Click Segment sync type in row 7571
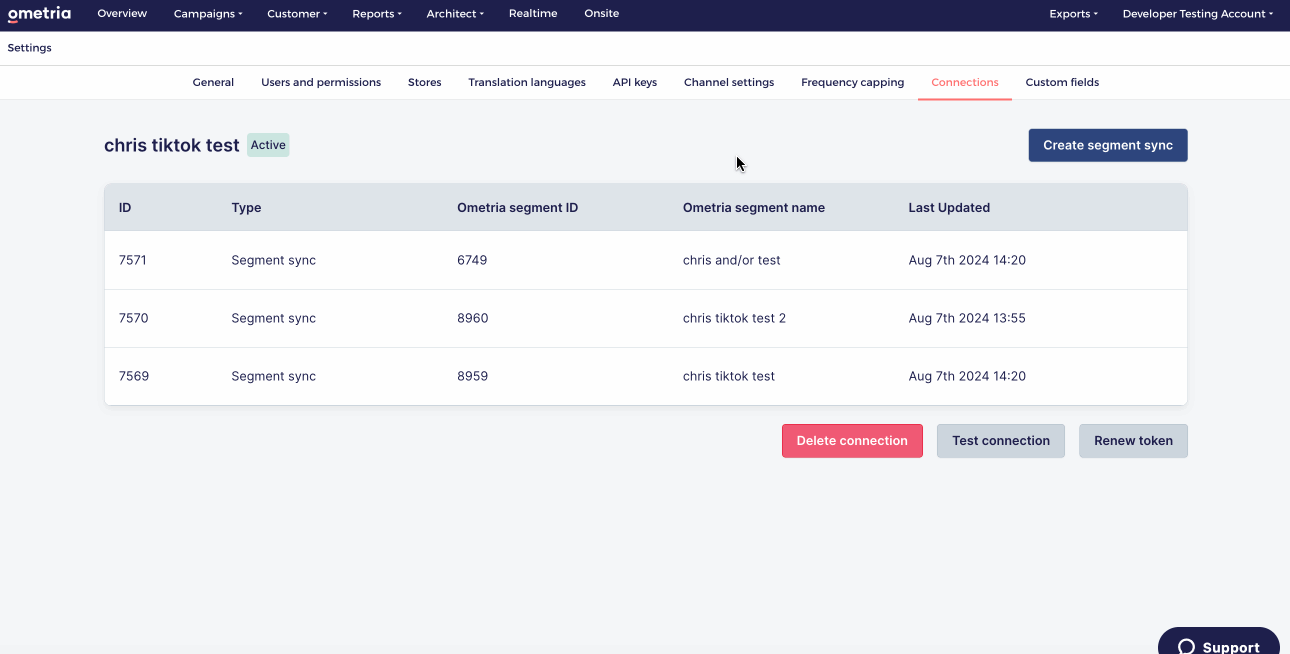This screenshot has height=654, width=1290. tap(273, 260)
